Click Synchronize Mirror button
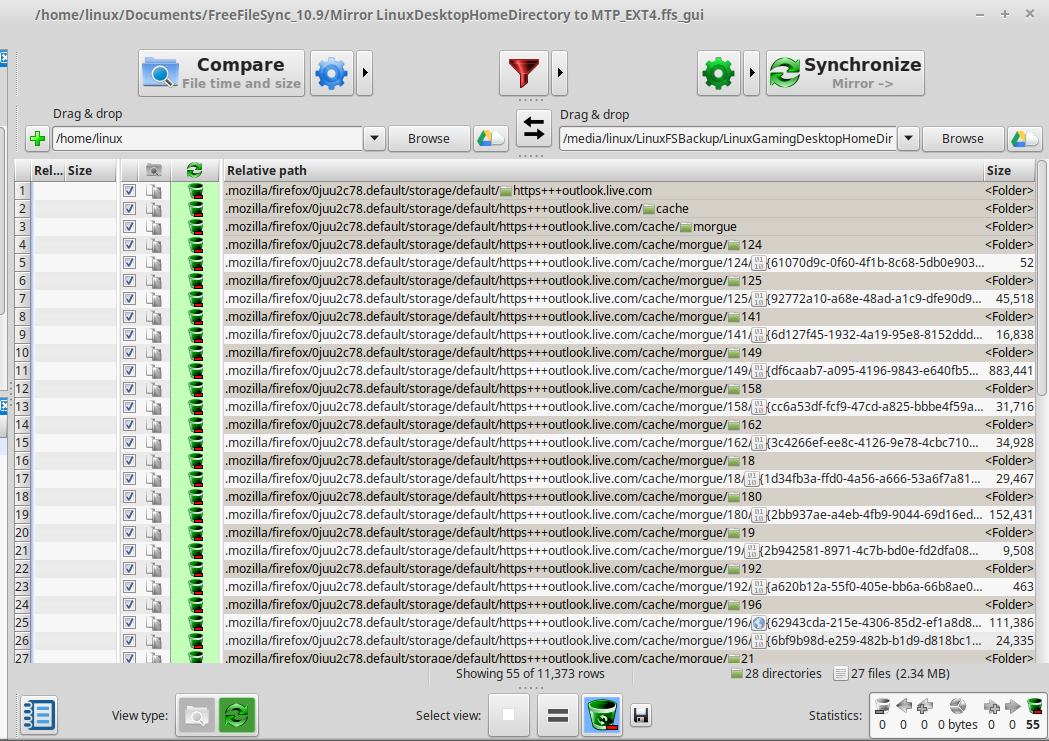 click(846, 73)
